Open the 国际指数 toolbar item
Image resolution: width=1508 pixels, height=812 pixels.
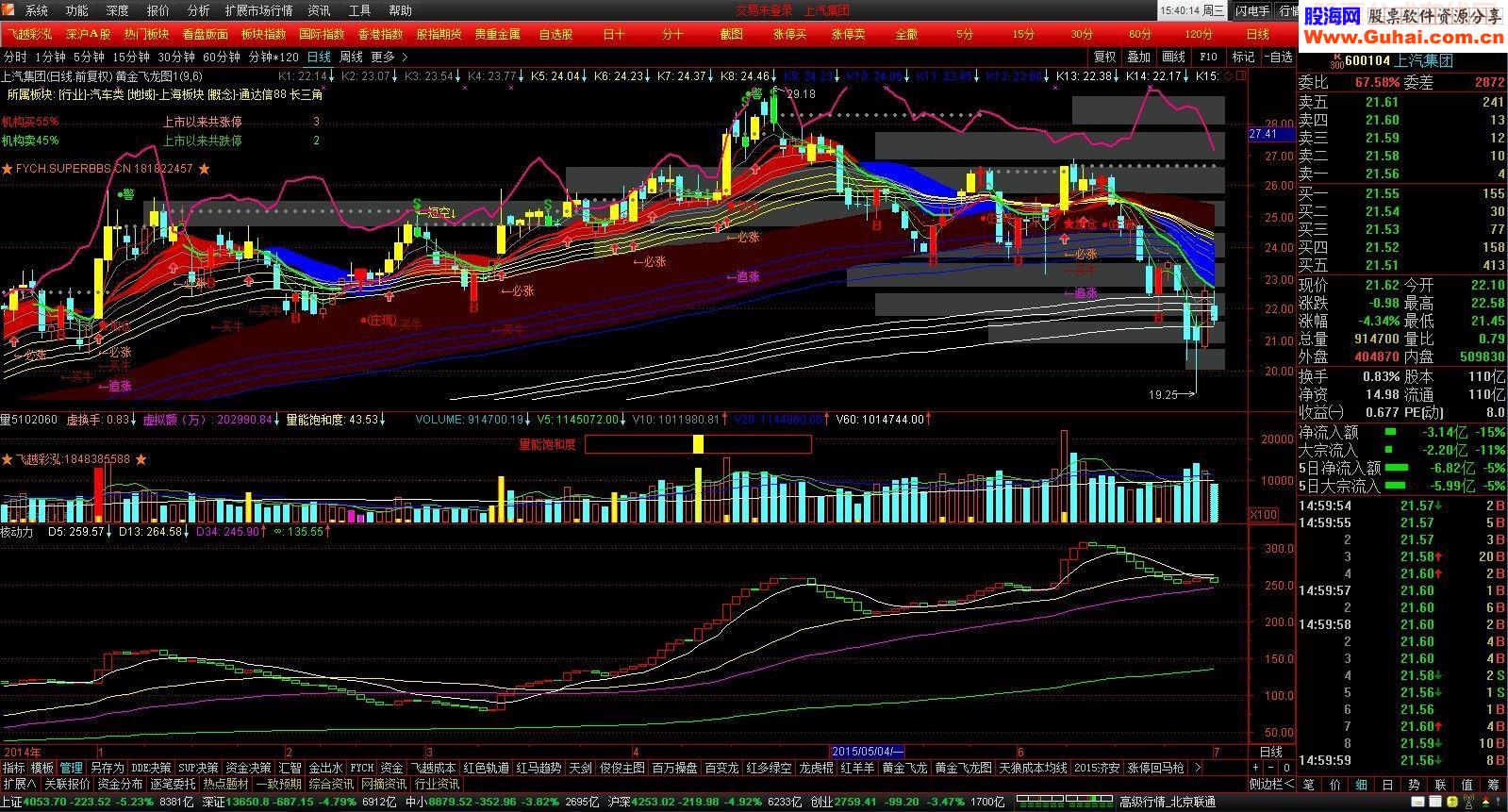pos(323,34)
